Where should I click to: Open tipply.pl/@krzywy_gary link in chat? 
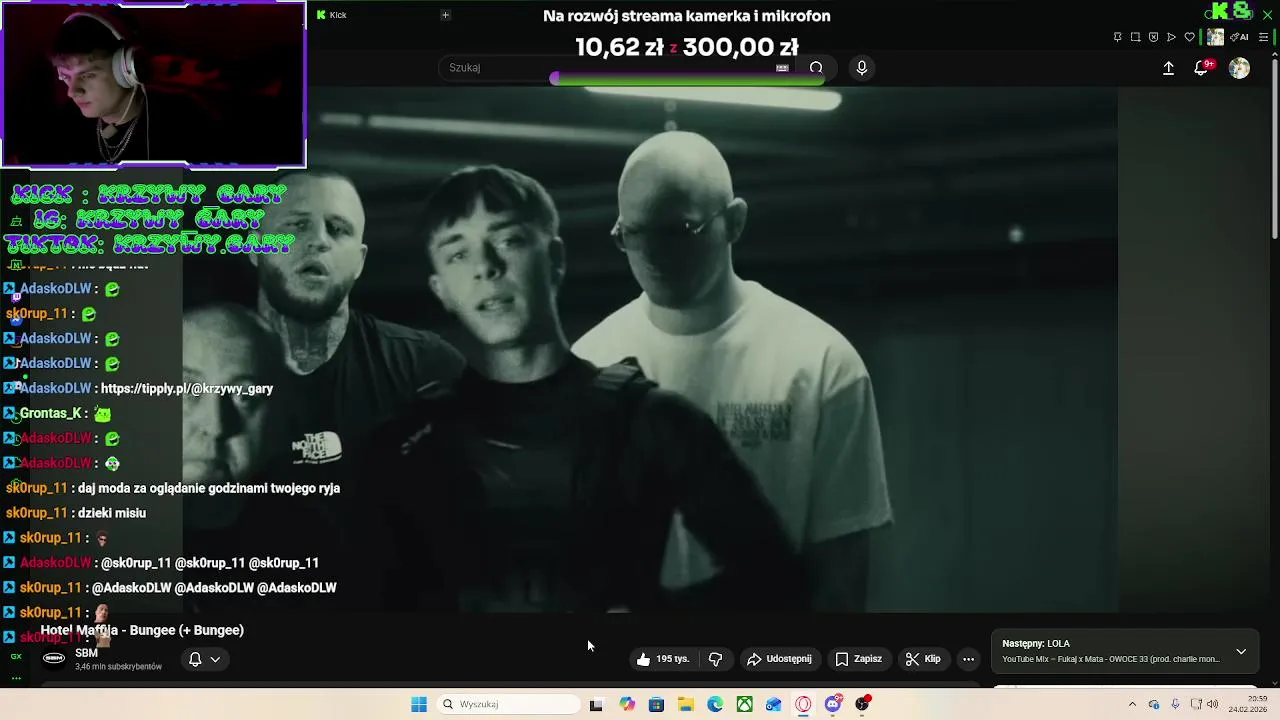coord(187,388)
